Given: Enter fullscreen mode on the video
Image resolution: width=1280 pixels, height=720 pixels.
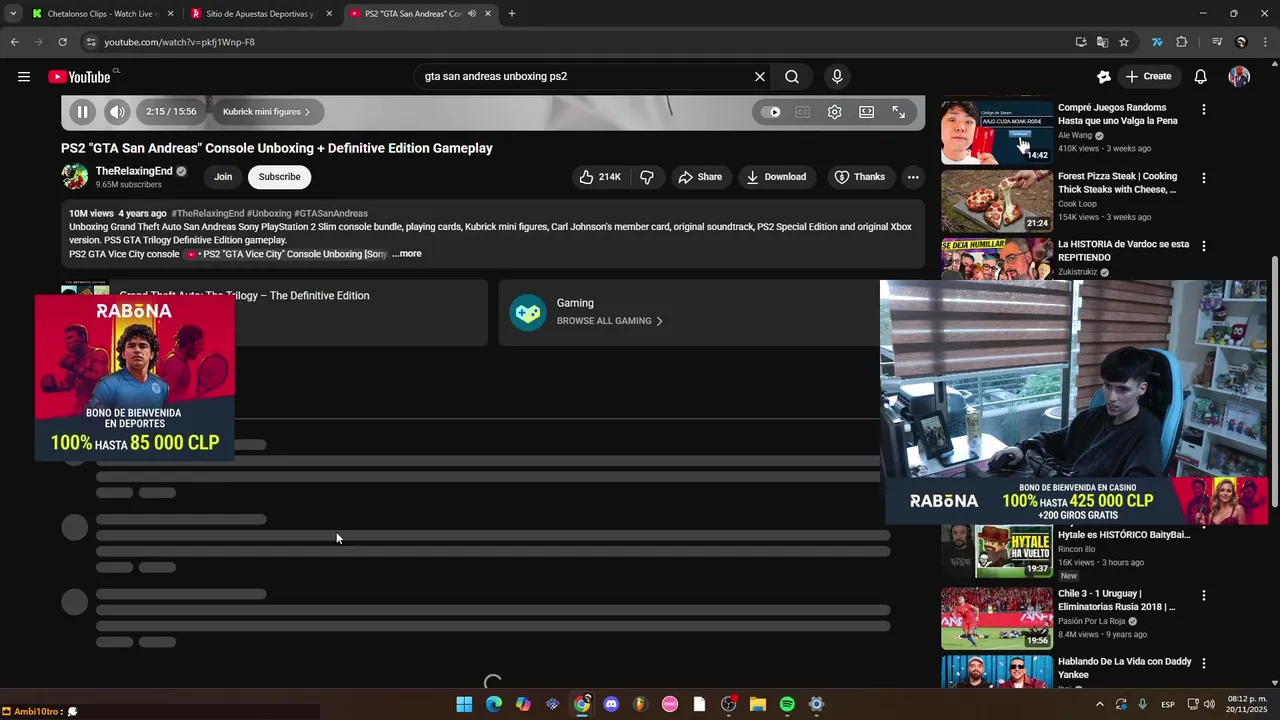Looking at the screenshot, I should (898, 112).
